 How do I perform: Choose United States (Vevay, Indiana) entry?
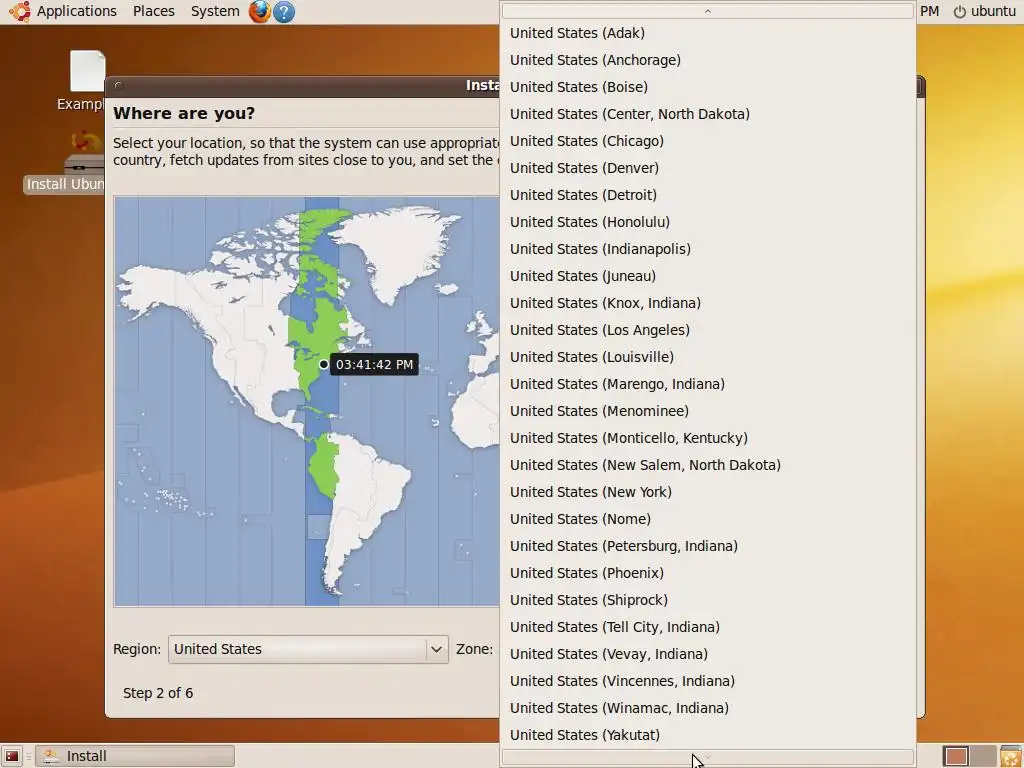point(707,654)
